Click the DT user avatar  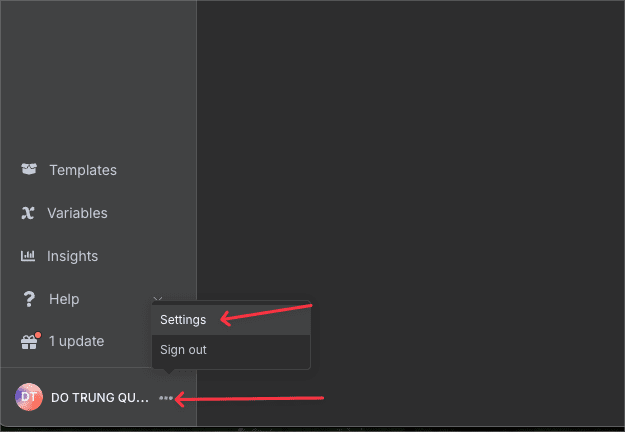coord(28,397)
